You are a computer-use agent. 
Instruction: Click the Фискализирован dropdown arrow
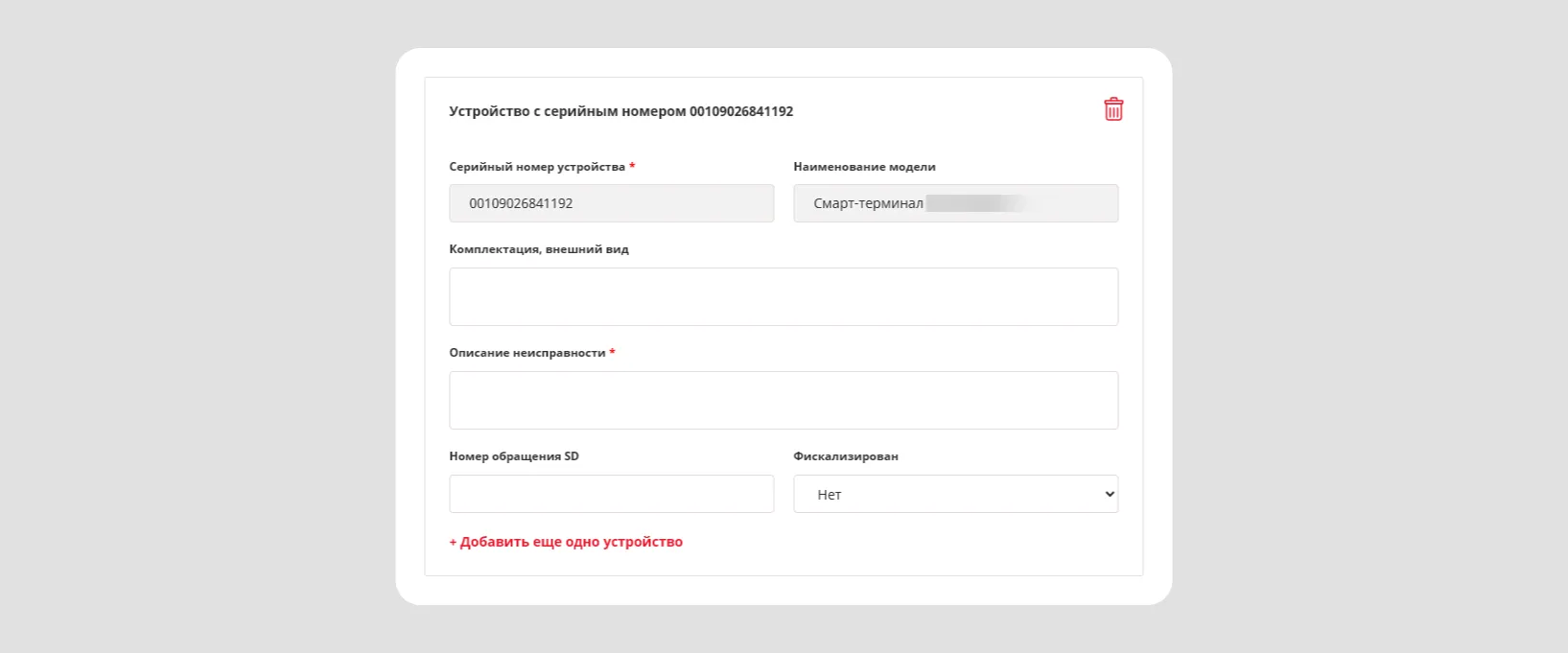point(1110,495)
